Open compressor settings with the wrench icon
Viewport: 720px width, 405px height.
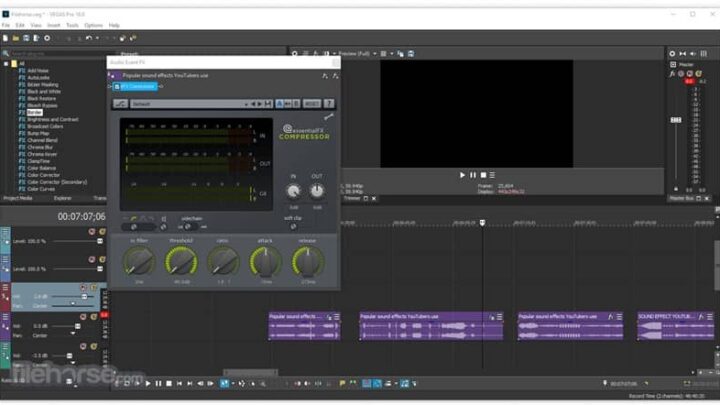[x=329, y=117]
